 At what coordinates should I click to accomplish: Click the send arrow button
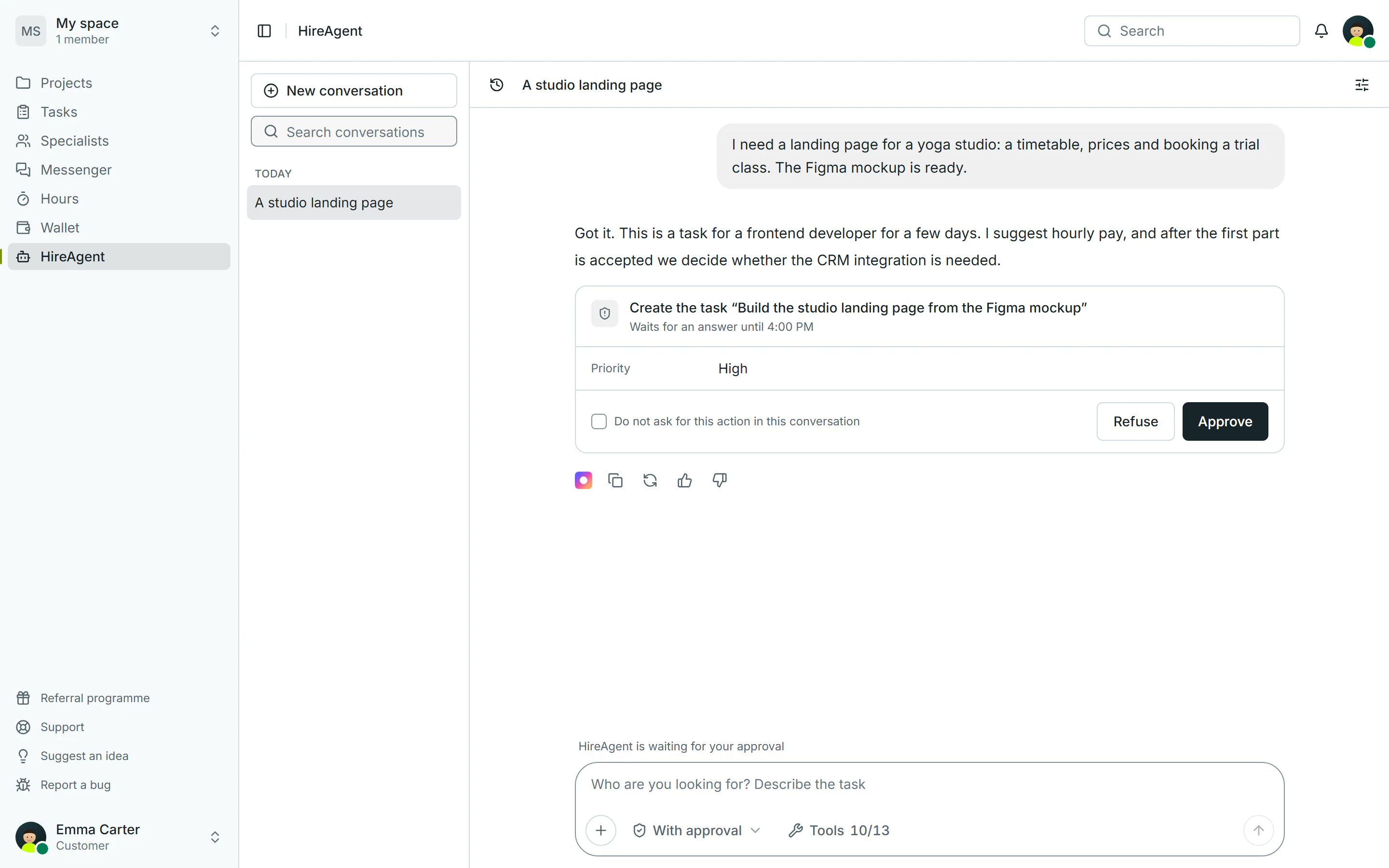(1258, 830)
